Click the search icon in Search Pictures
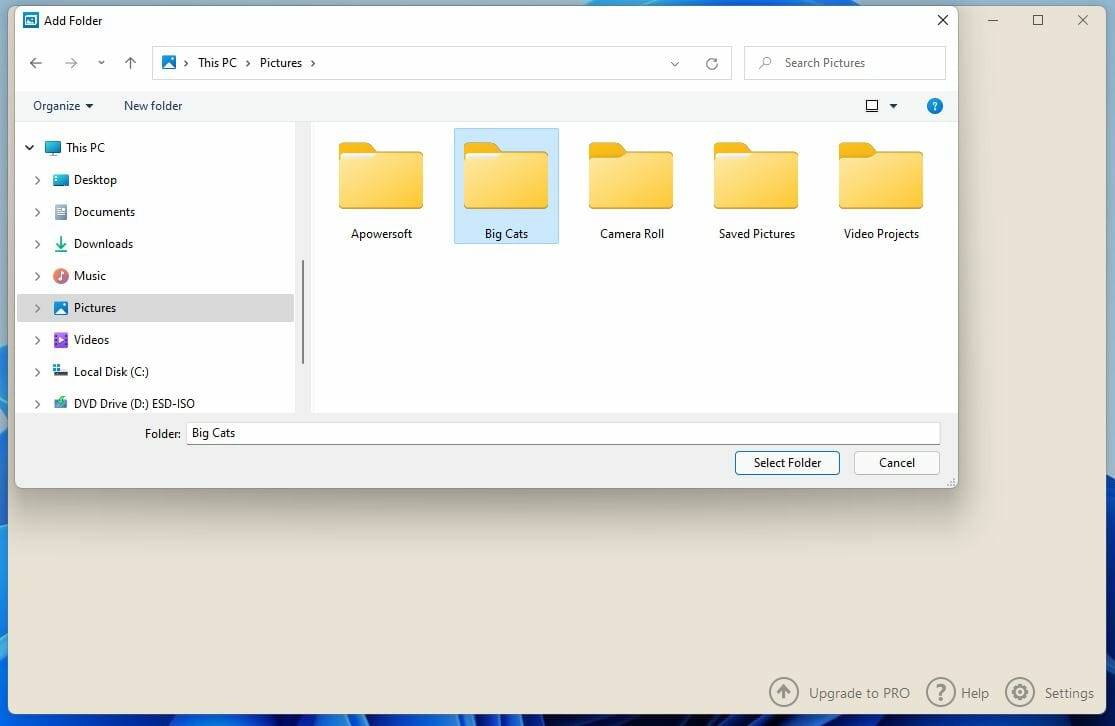Image resolution: width=1115 pixels, height=726 pixels. (766, 62)
